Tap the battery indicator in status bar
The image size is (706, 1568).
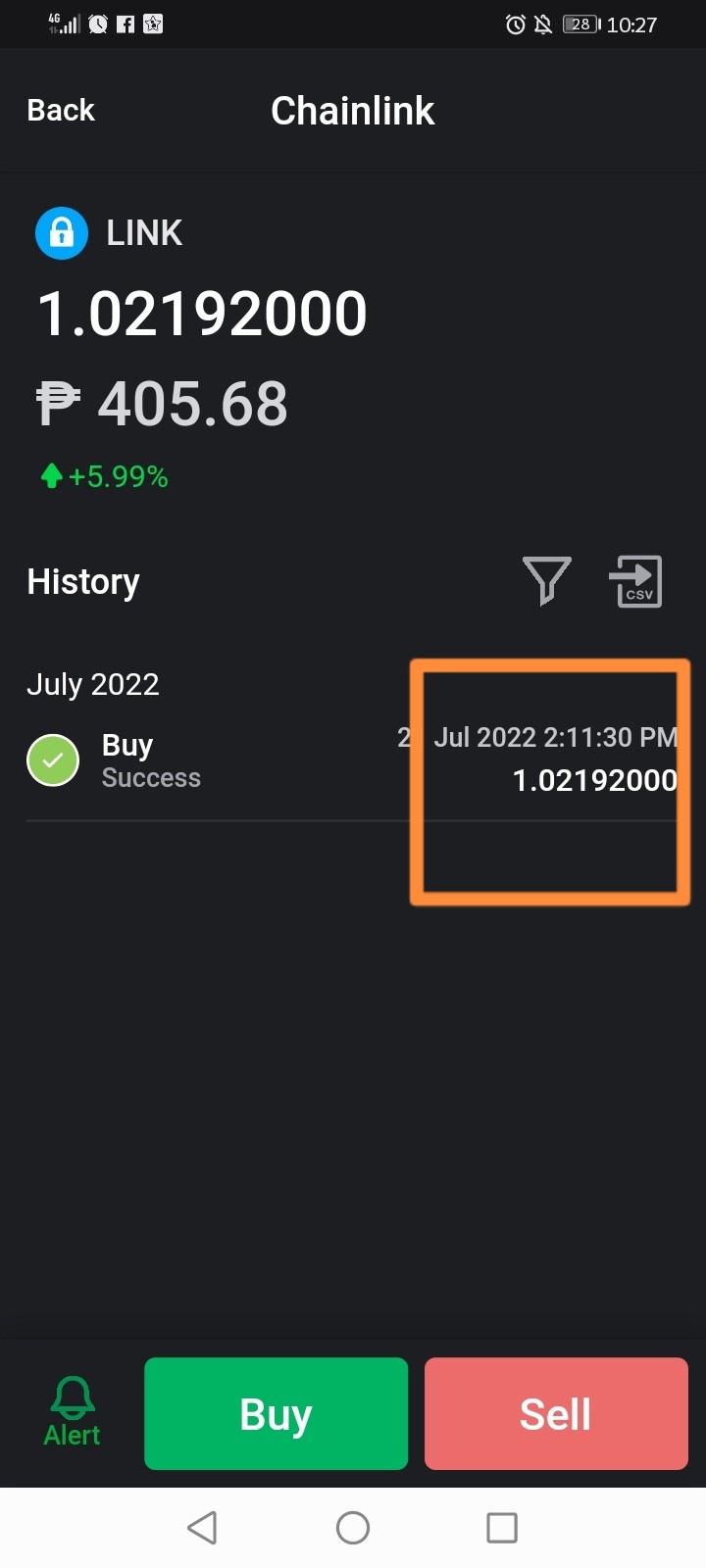coord(581,24)
